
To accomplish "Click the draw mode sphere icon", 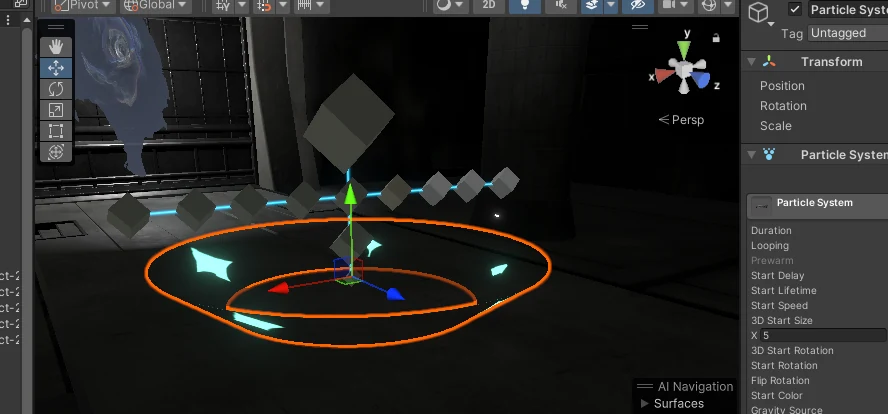I will coord(443,6).
